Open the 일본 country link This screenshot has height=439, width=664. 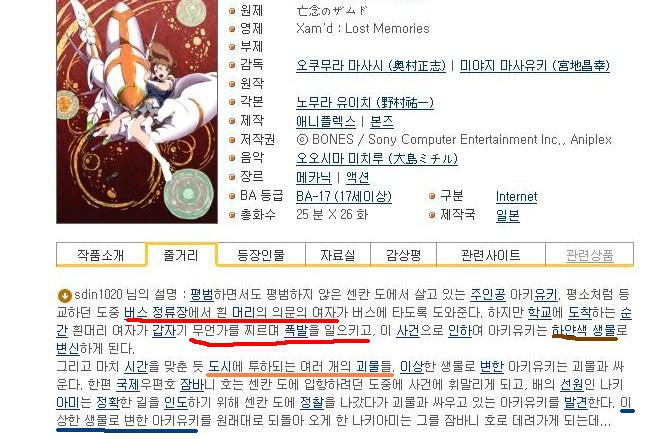click(x=507, y=215)
